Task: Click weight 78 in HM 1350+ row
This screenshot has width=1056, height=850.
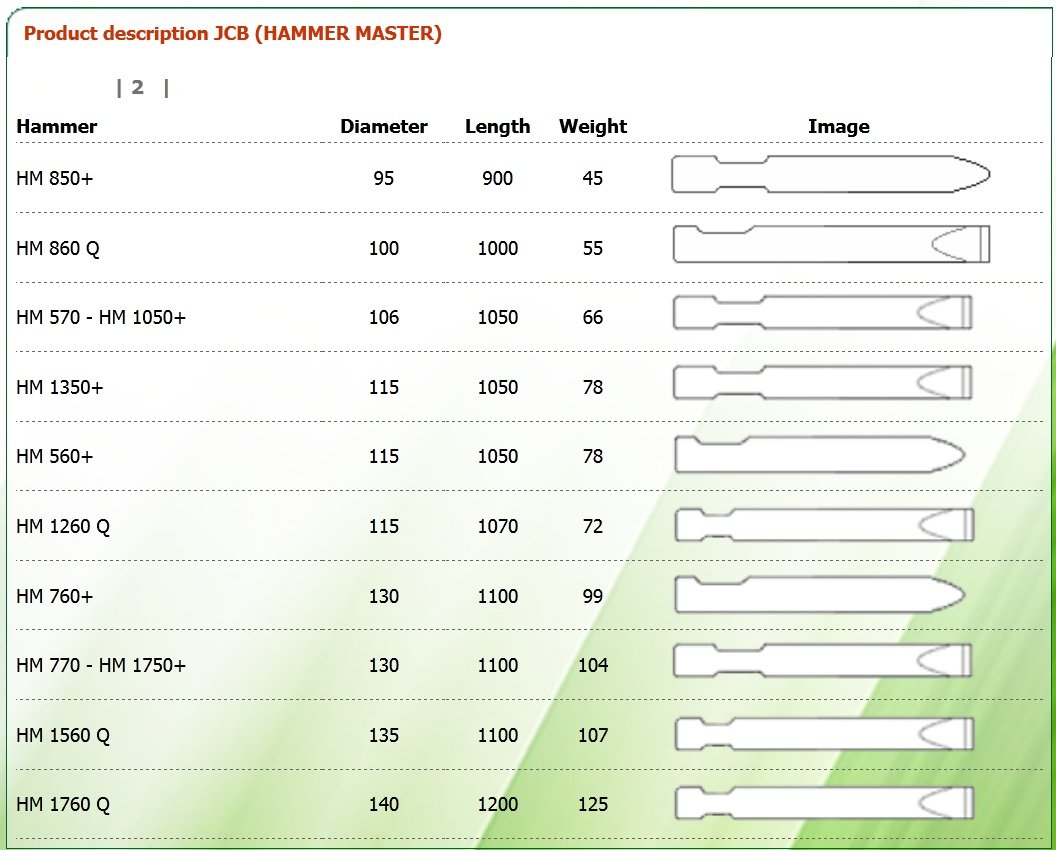Action: (593, 387)
